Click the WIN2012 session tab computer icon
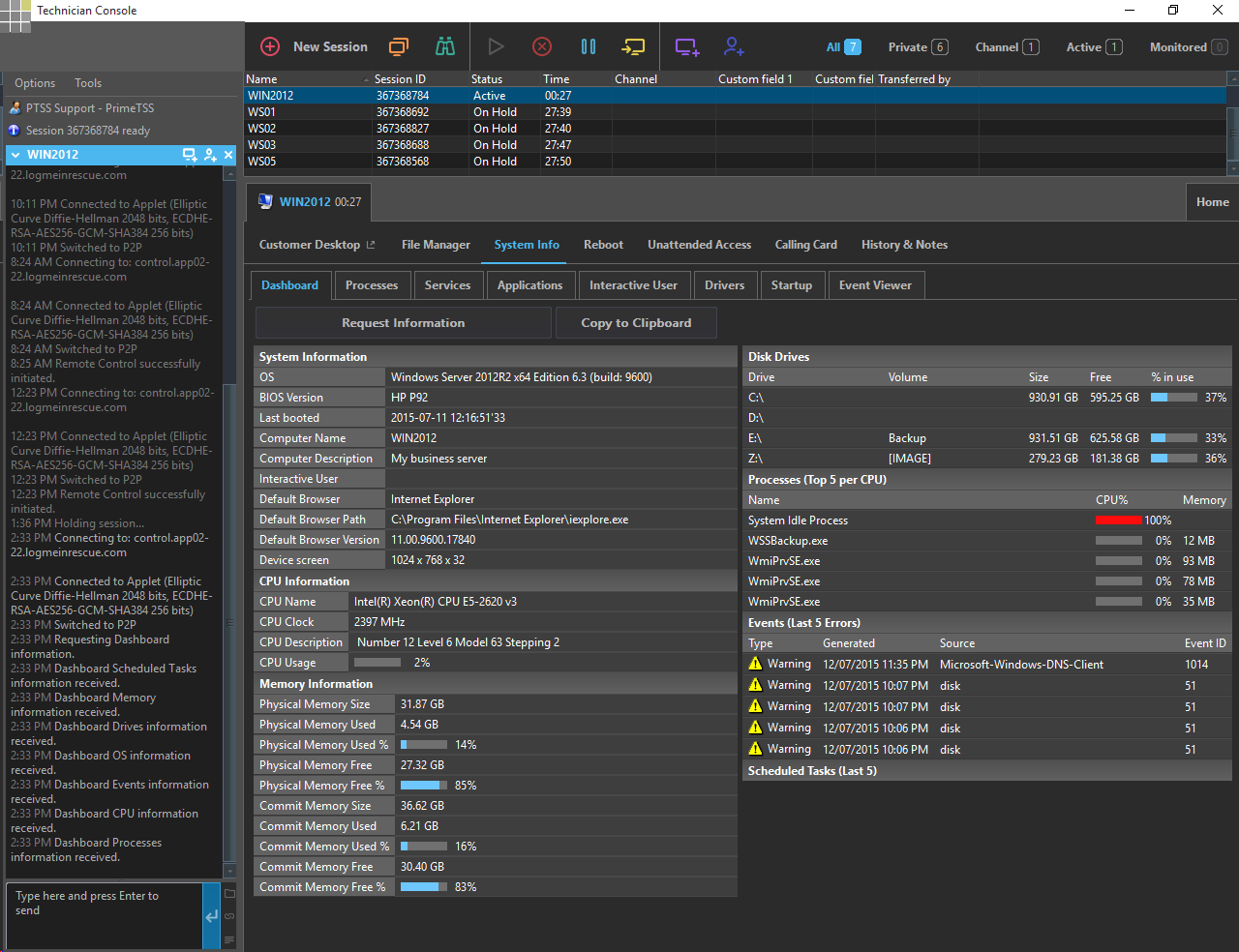The width and height of the screenshot is (1239, 952). [265, 201]
